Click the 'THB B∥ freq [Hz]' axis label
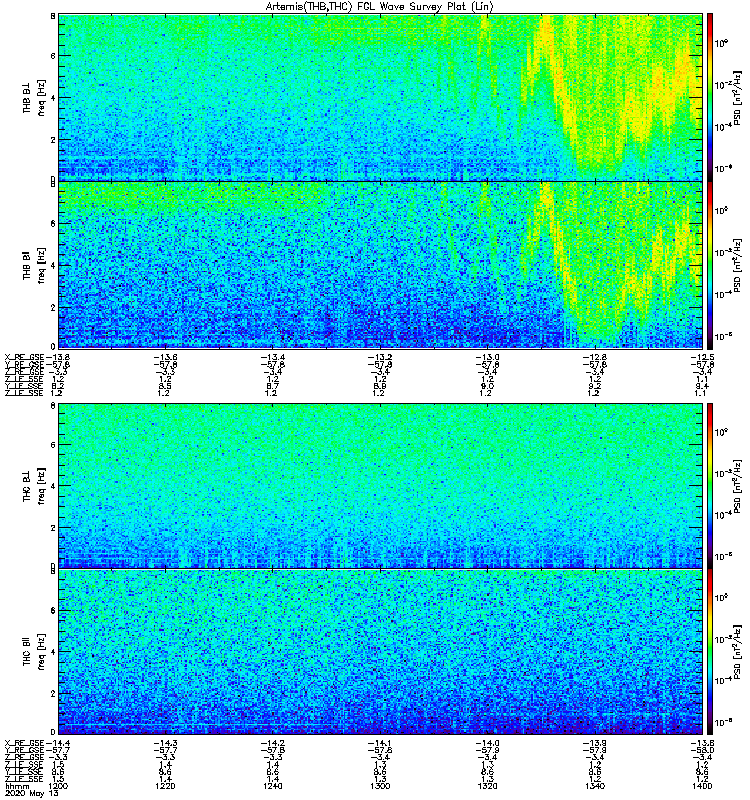Viewport: 750px width, 800px height. (34, 265)
